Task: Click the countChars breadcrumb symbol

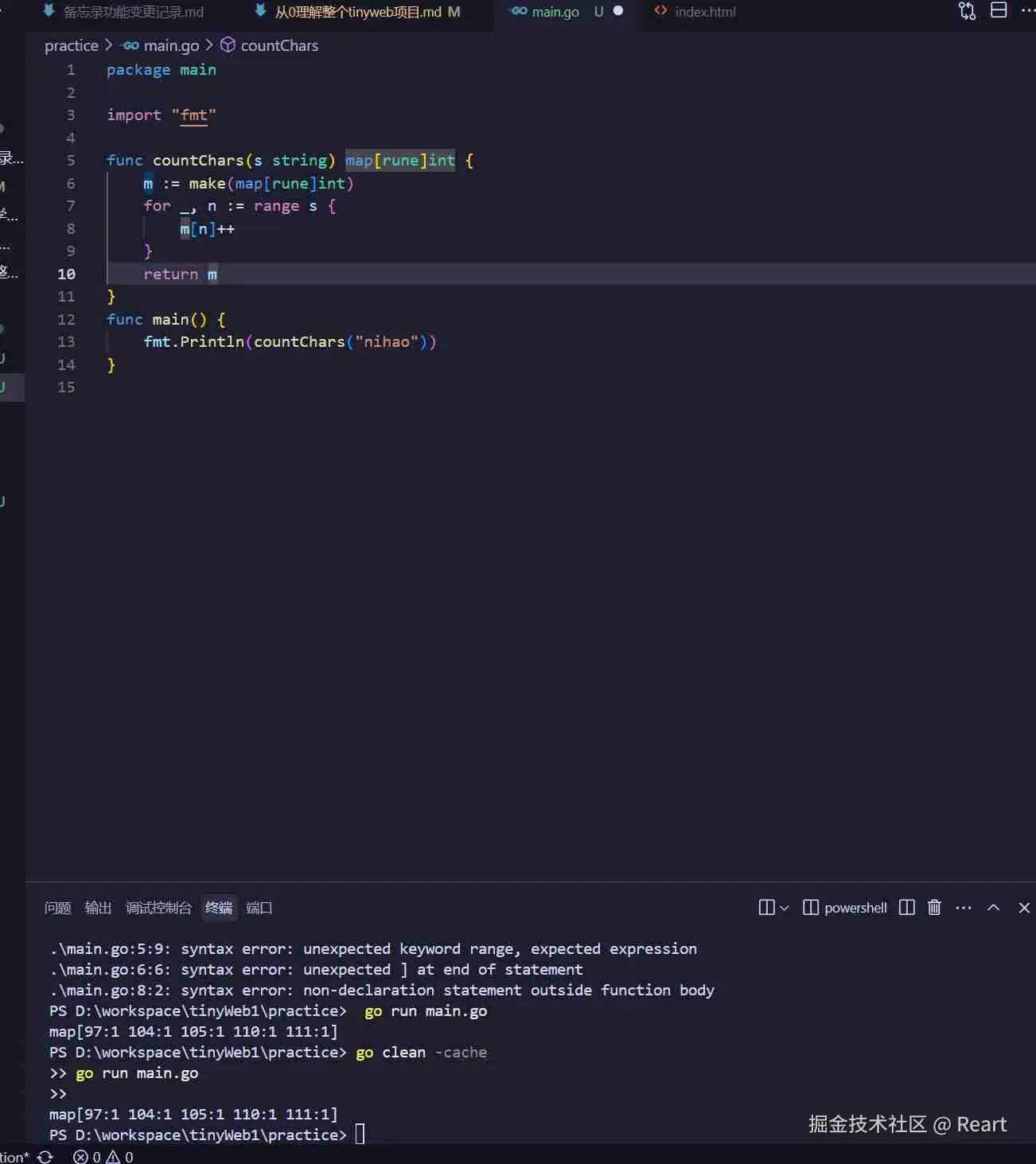Action: [279, 45]
